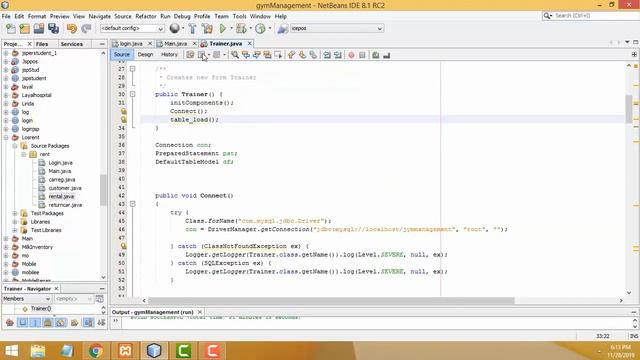Expand the Libraries node
Image resolution: width=640 pixels, height=360 pixels.
[x=15, y=222]
